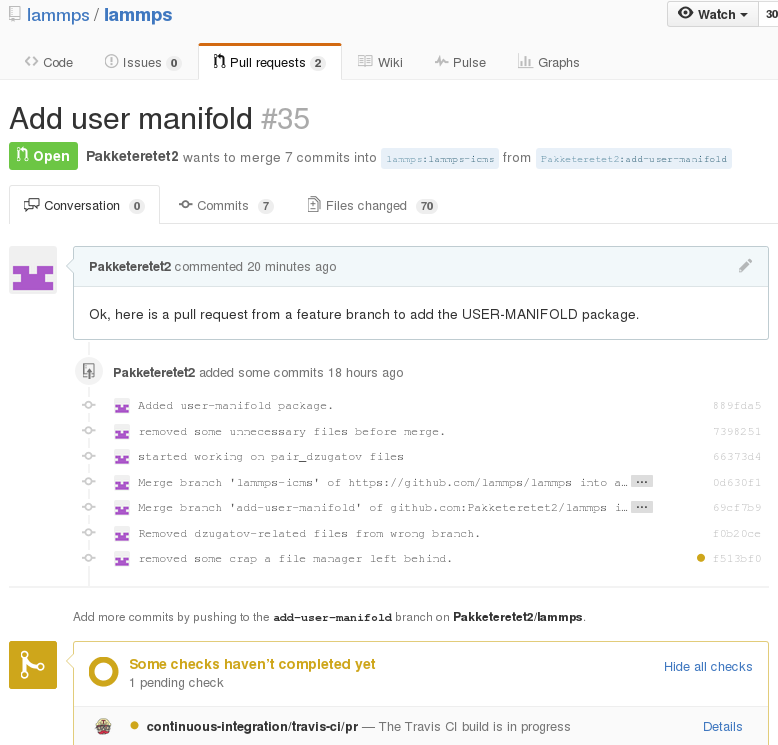This screenshot has width=778, height=745.
Task: Expand ellipsis on 'add-user-manifold' merge commit
Action: 642,507
